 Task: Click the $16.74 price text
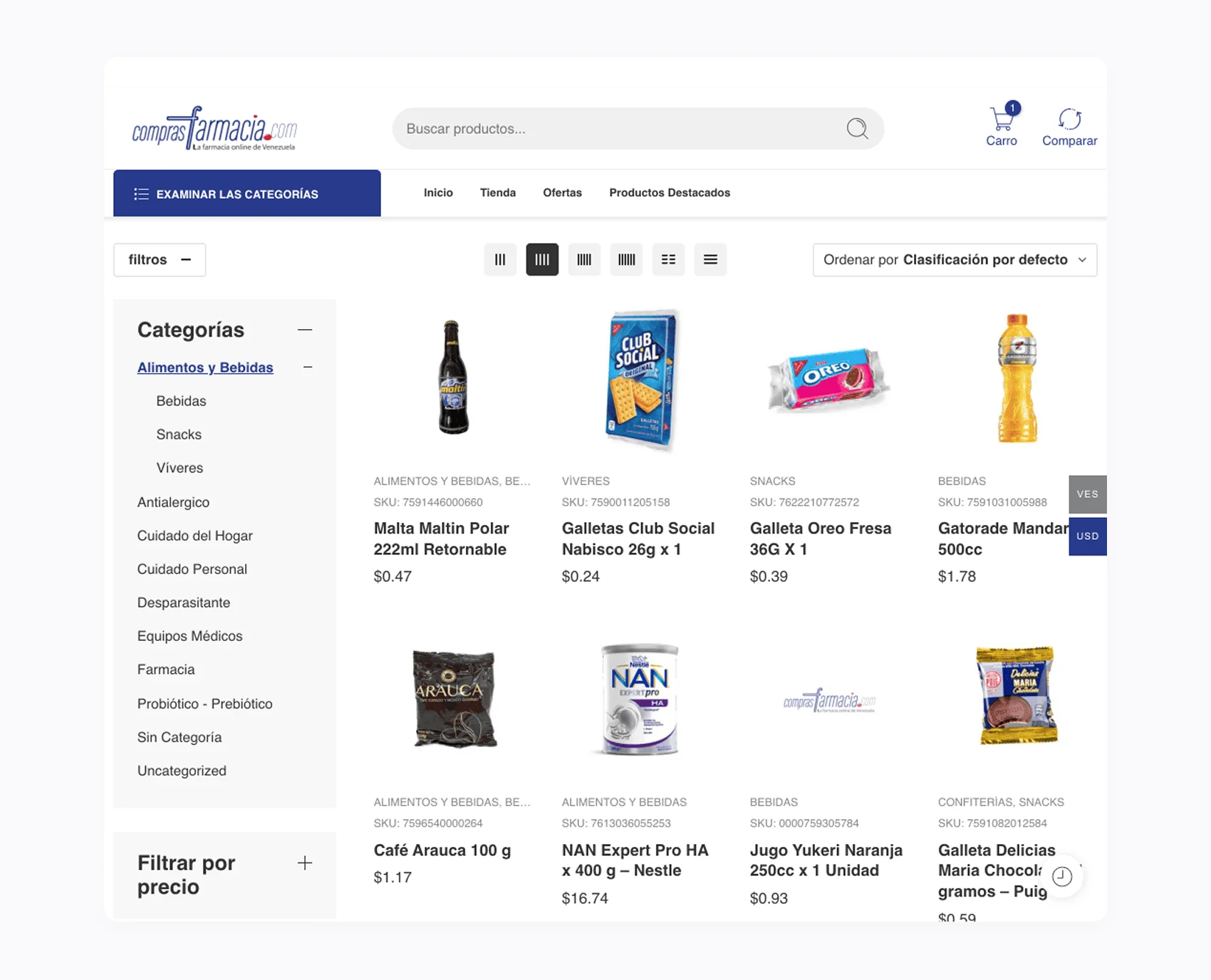pyautogui.click(x=585, y=898)
